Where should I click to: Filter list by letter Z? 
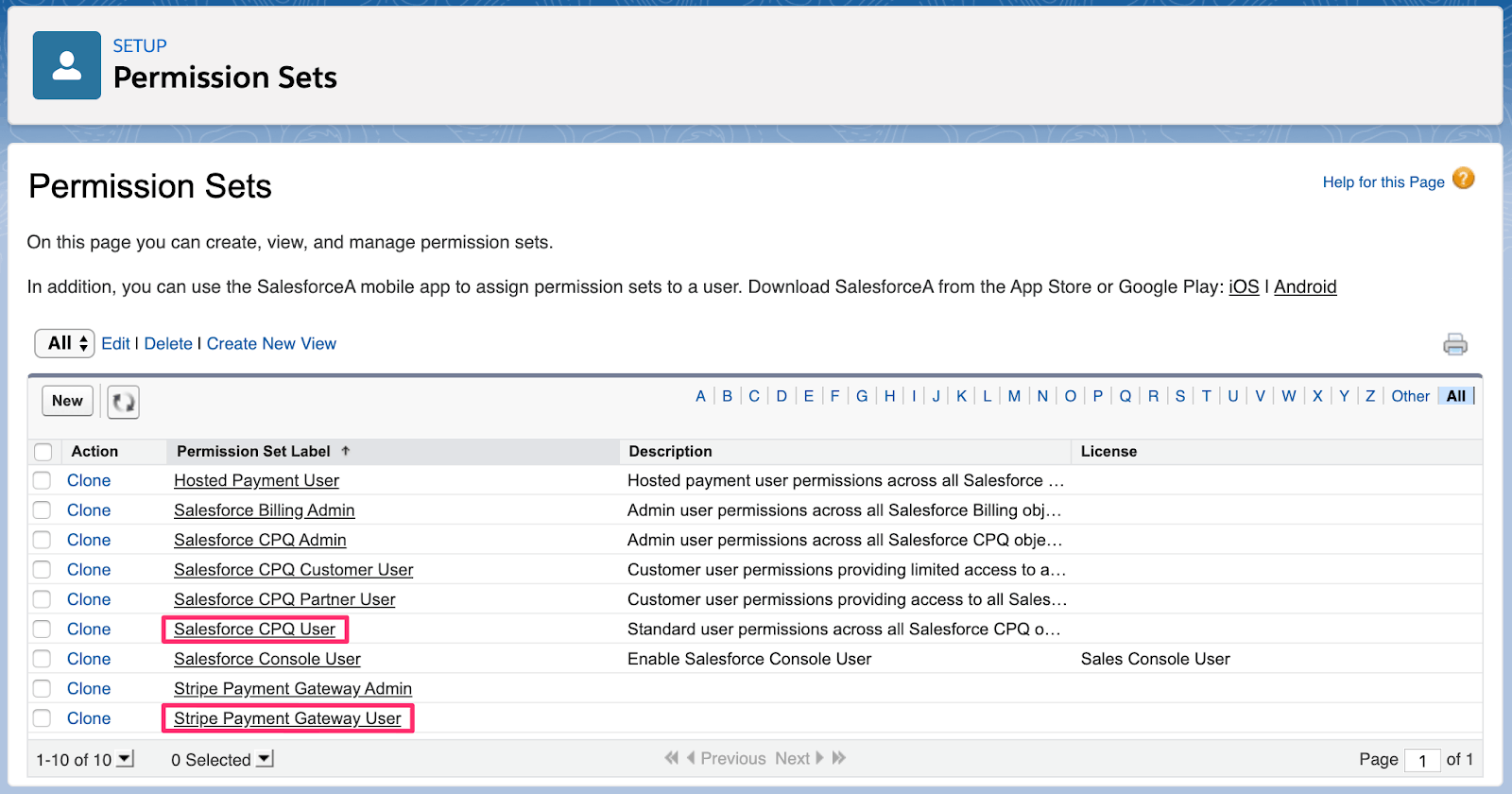(x=1370, y=396)
